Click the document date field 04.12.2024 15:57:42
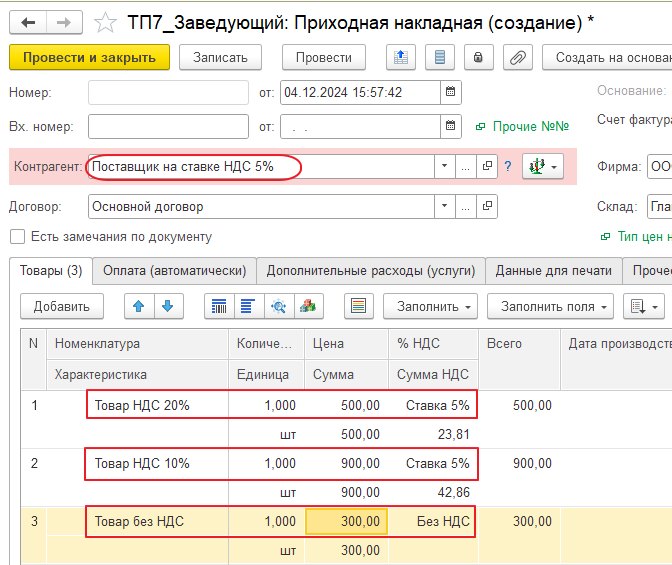The width and height of the screenshot is (672, 565). pos(360,92)
